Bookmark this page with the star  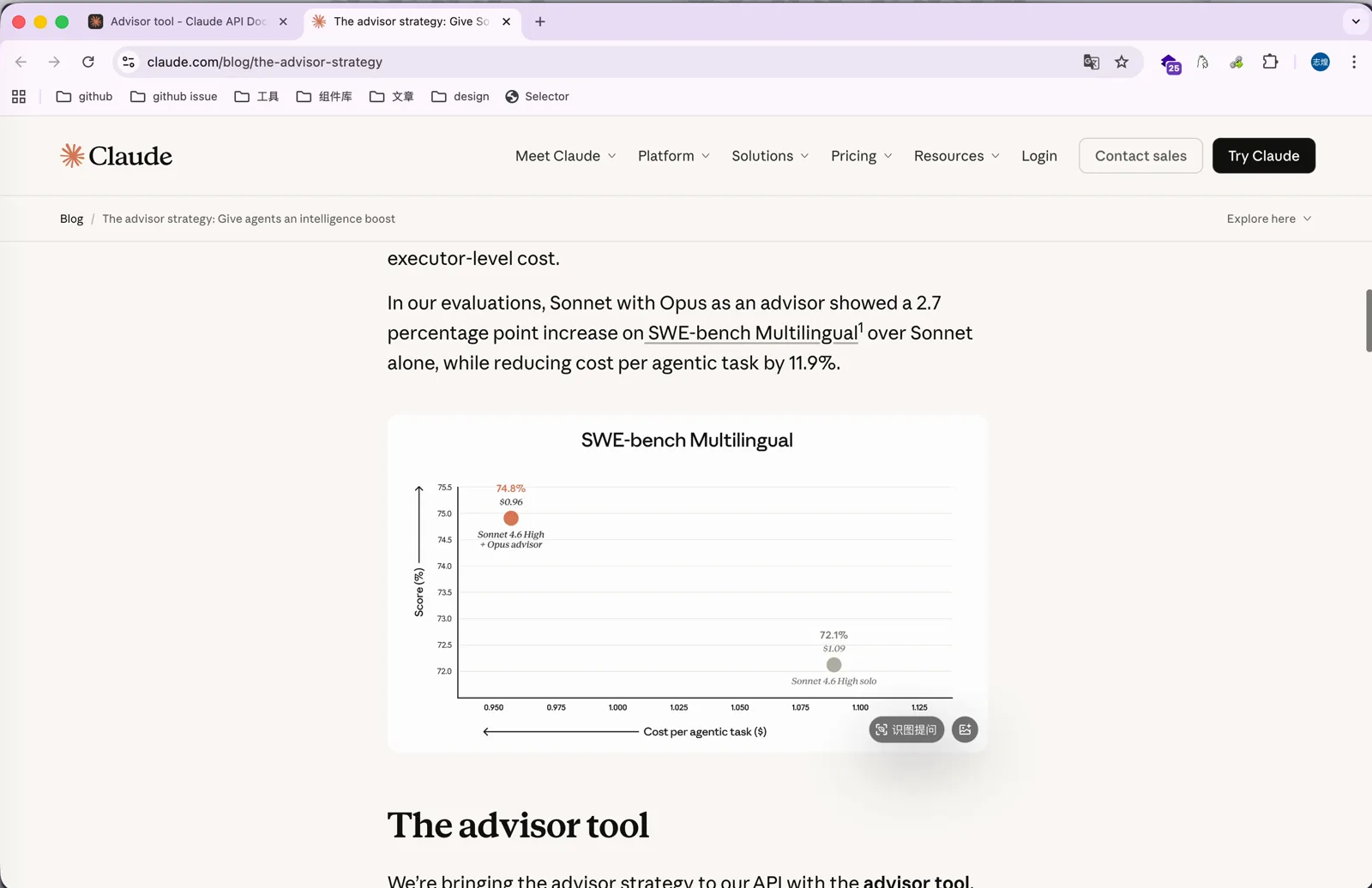(x=1122, y=62)
